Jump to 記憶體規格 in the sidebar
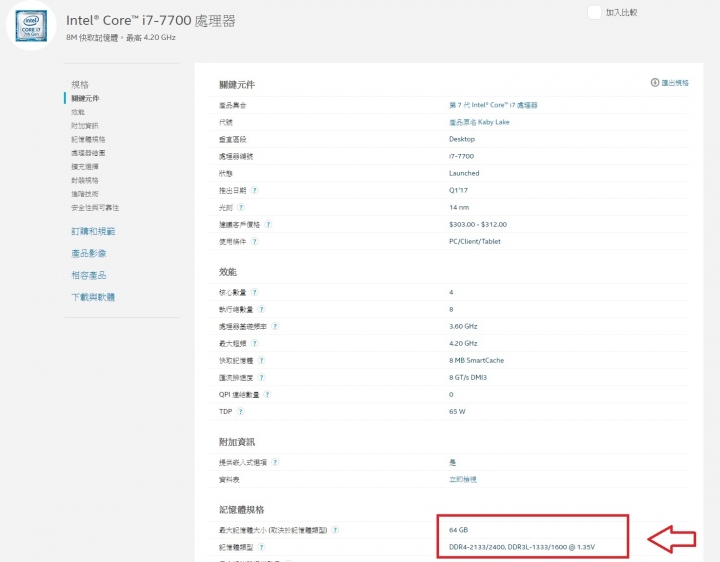This screenshot has height=562, width=720. 88,139
